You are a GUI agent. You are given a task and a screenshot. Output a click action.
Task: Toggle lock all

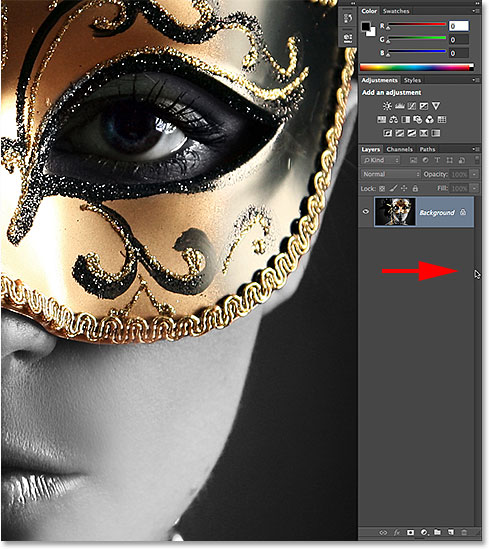coord(415,188)
